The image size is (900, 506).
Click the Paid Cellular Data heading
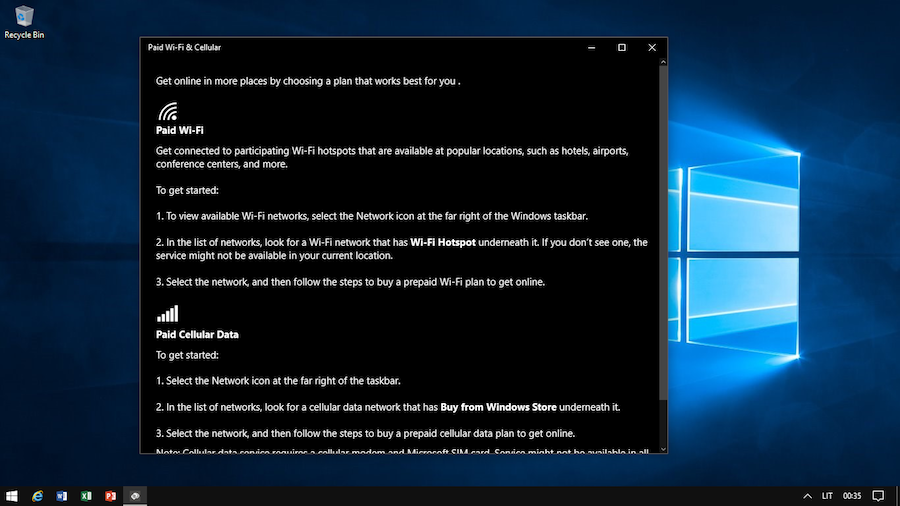(x=197, y=334)
